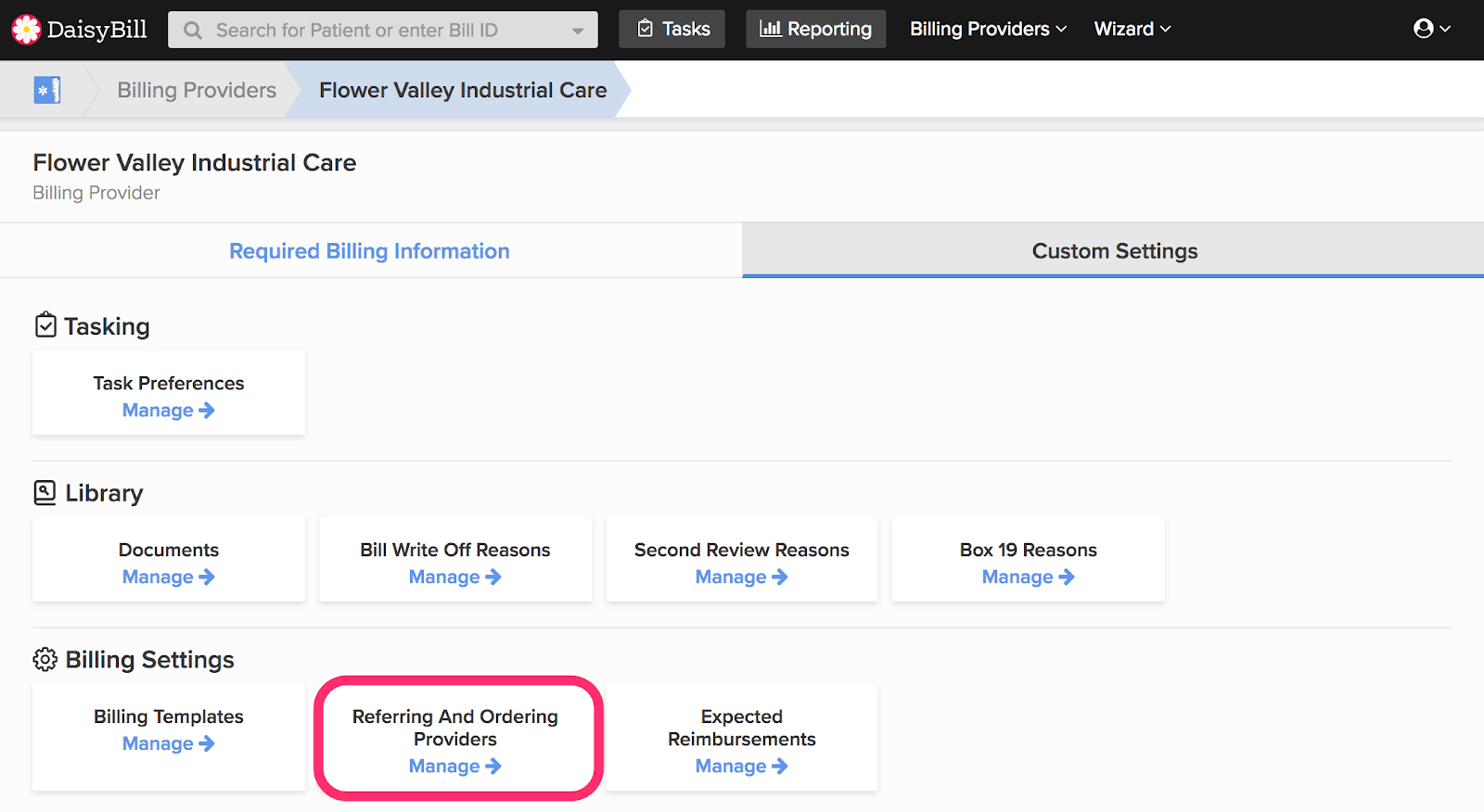1484x812 pixels.
Task: Expand the Billing Providers nav menu
Action: [x=988, y=29]
